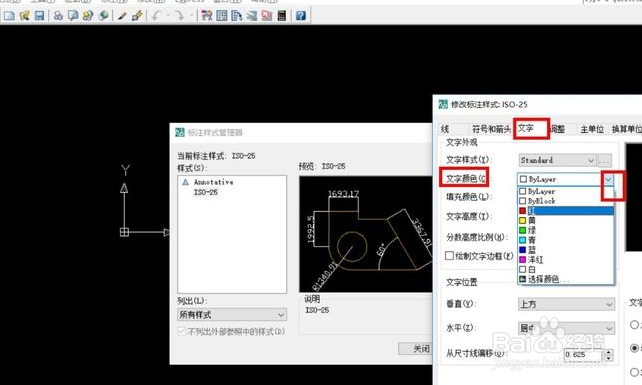Click 关闭 button in style manager
This screenshot has height=385, width=642.
tap(415, 349)
